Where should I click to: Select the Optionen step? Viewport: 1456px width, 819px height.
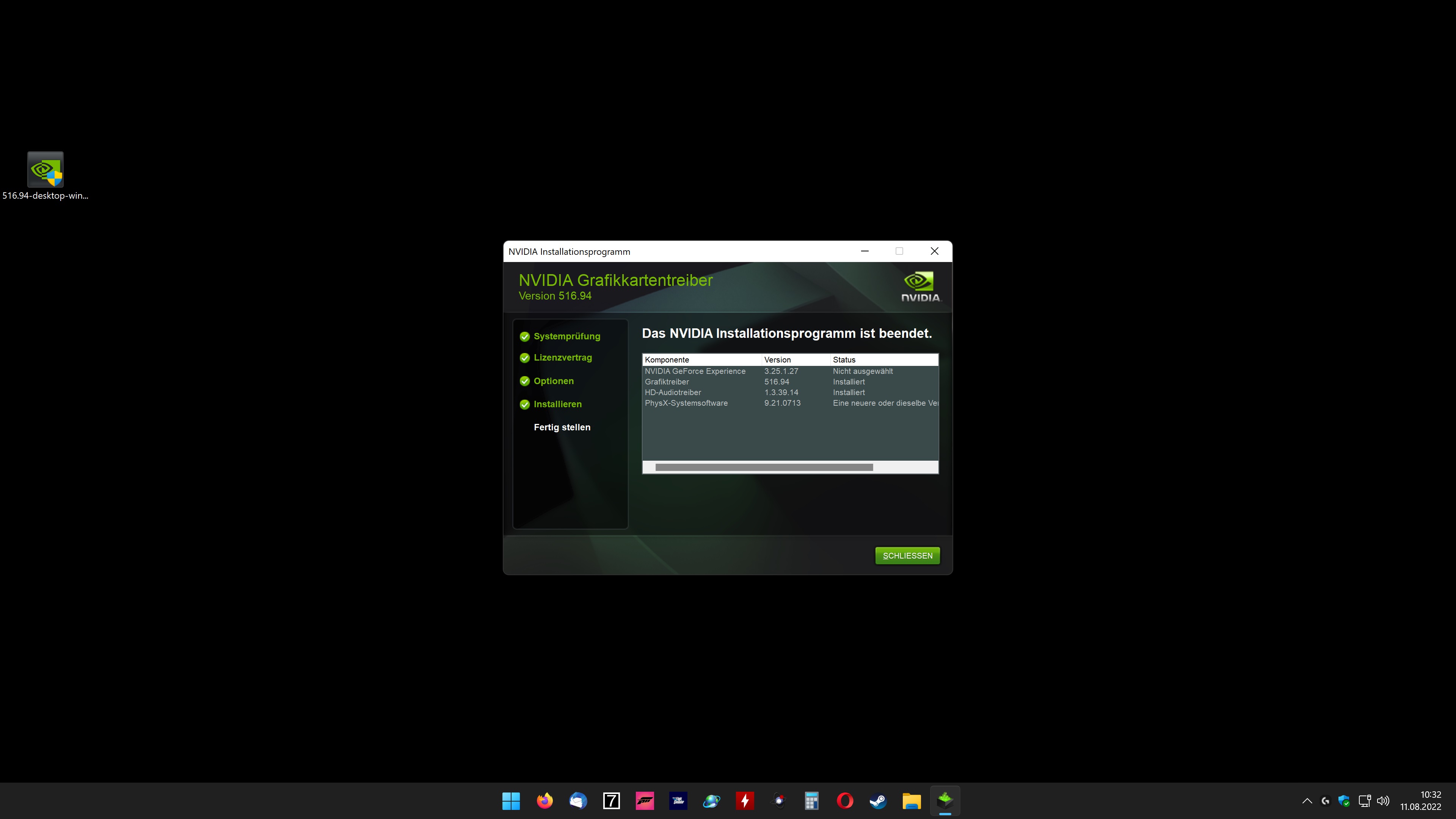coord(554,381)
